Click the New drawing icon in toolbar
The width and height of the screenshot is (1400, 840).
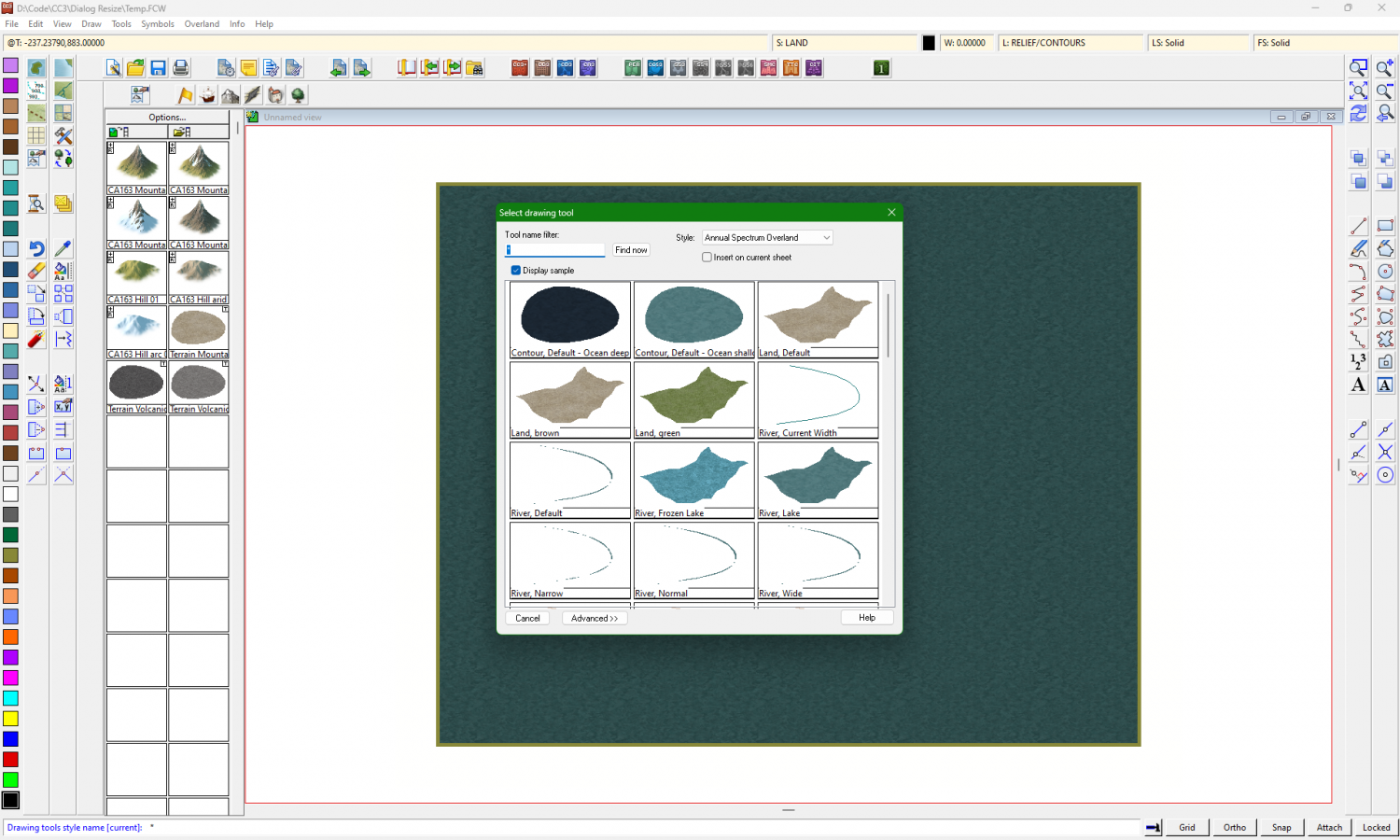113,68
